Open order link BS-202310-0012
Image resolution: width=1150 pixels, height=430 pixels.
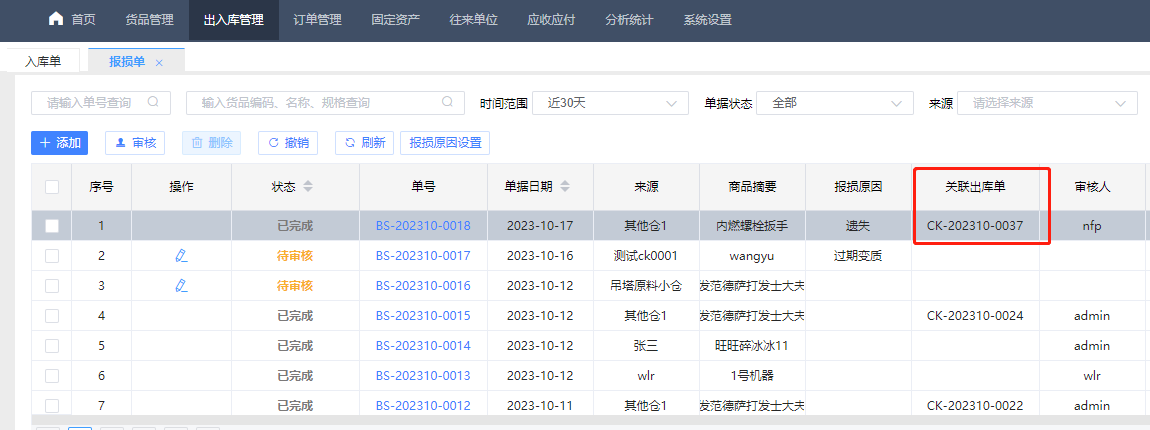click(423, 406)
